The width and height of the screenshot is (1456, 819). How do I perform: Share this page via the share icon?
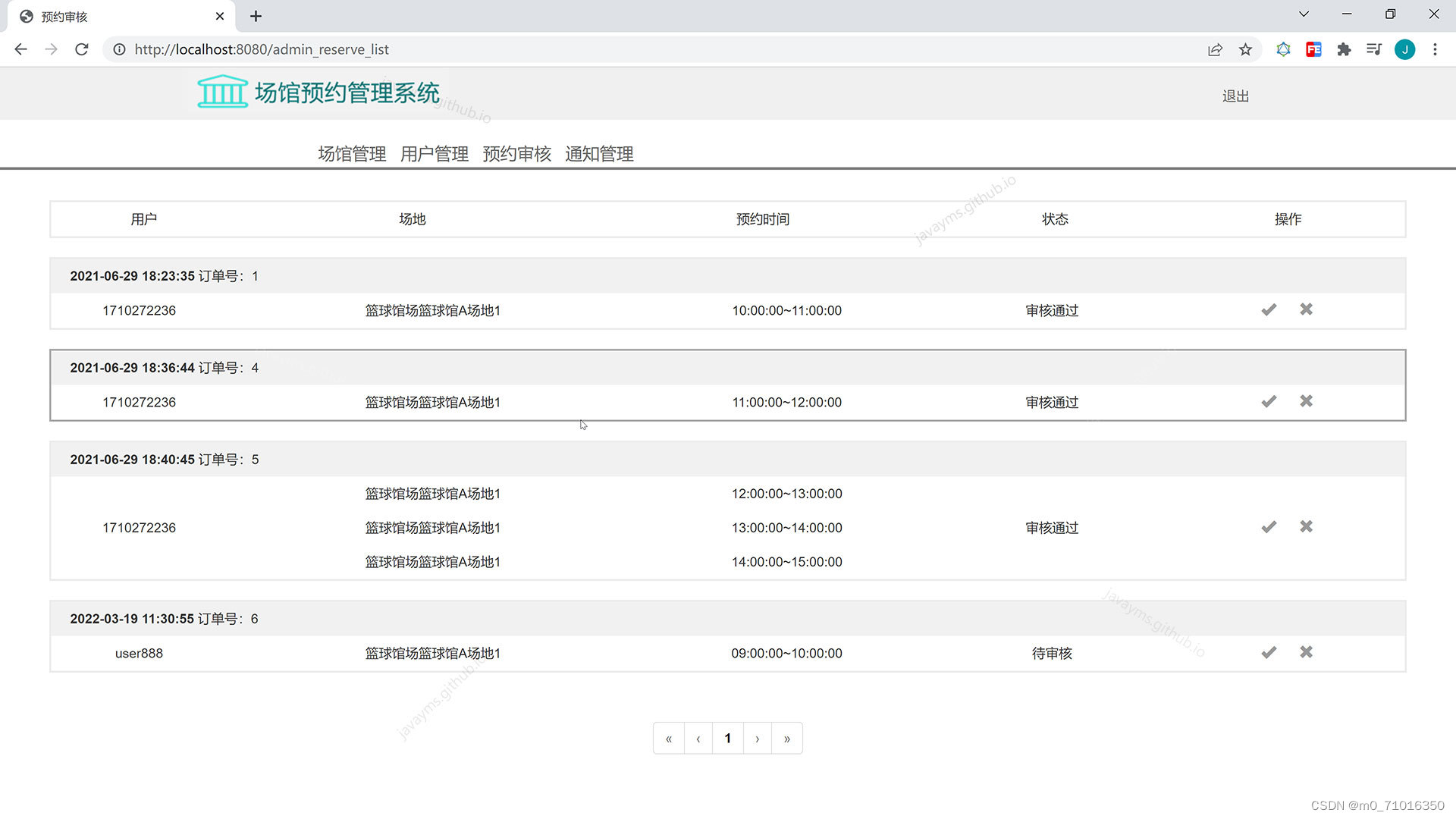tap(1215, 49)
